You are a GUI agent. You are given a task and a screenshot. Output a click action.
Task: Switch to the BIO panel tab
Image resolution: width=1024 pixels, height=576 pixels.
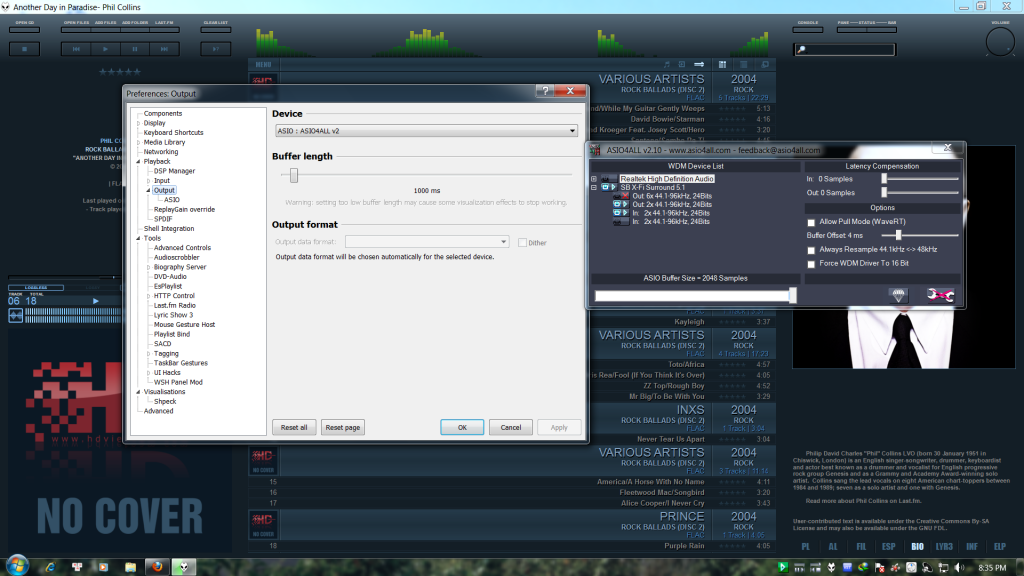tap(917, 547)
